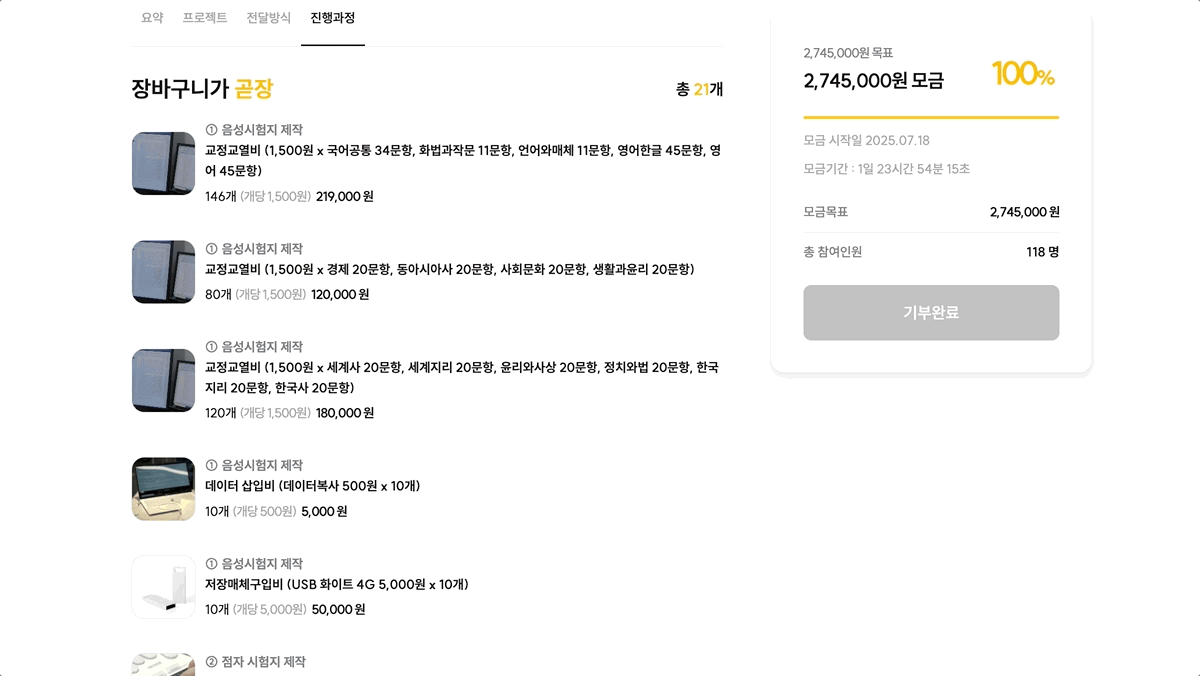
Task: Open thumbnail of the 146개 교정교열비 item
Action: [x=163, y=163]
